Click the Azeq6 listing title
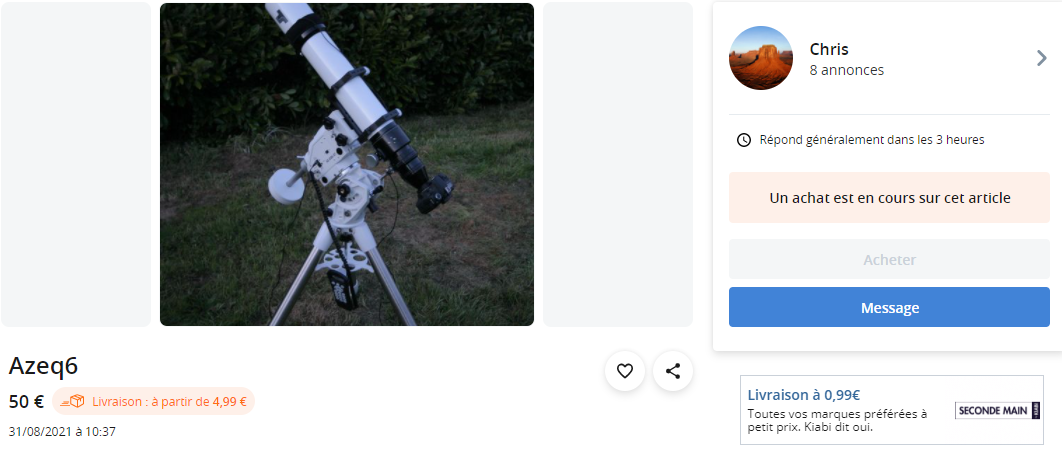The height and width of the screenshot is (453, 1062). 43,366
